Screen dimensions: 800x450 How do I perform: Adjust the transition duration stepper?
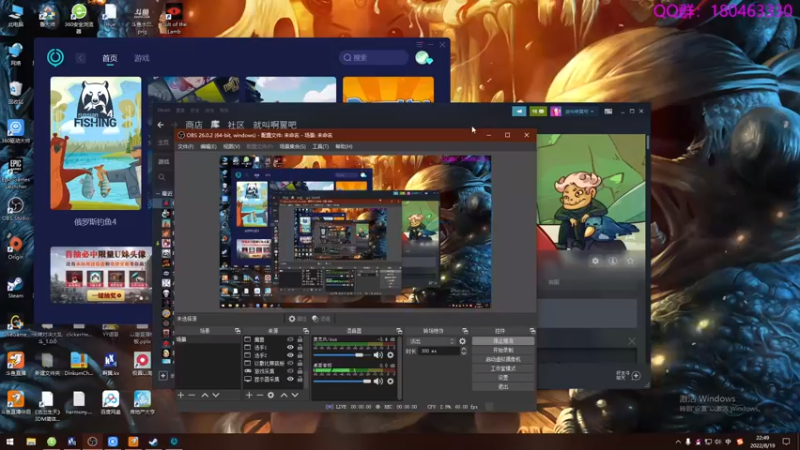pos(463,351)
